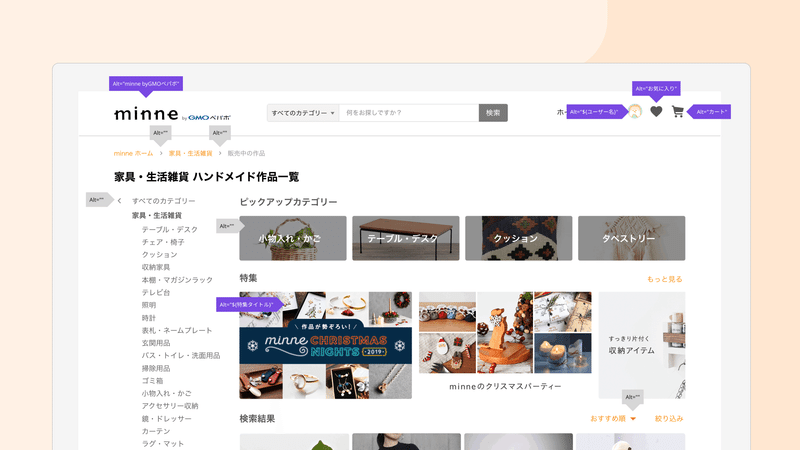Click the user avatar icon
This screenshot has height=450, width=800.
(x=635, y=111)
